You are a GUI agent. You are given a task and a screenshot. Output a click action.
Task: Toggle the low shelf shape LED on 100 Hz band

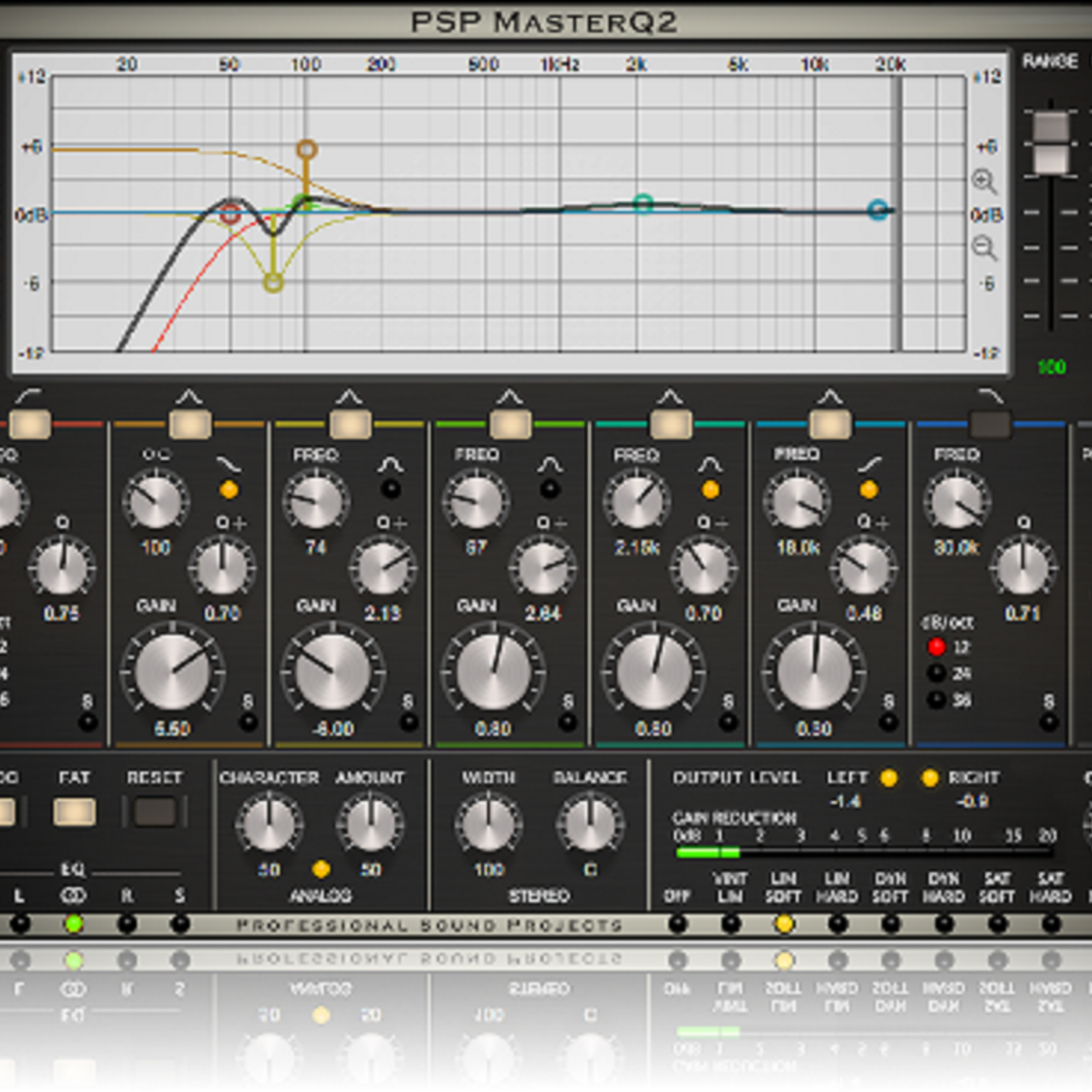[228, 490]
